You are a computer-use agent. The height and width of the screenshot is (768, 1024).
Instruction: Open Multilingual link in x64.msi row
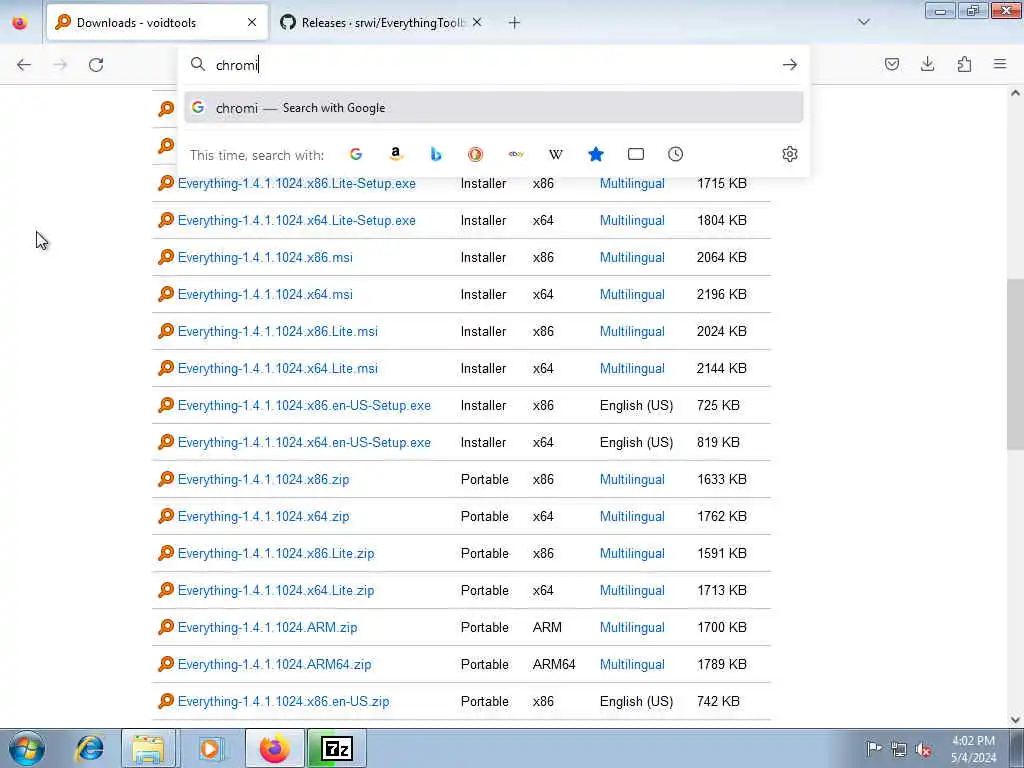[632, 295]
